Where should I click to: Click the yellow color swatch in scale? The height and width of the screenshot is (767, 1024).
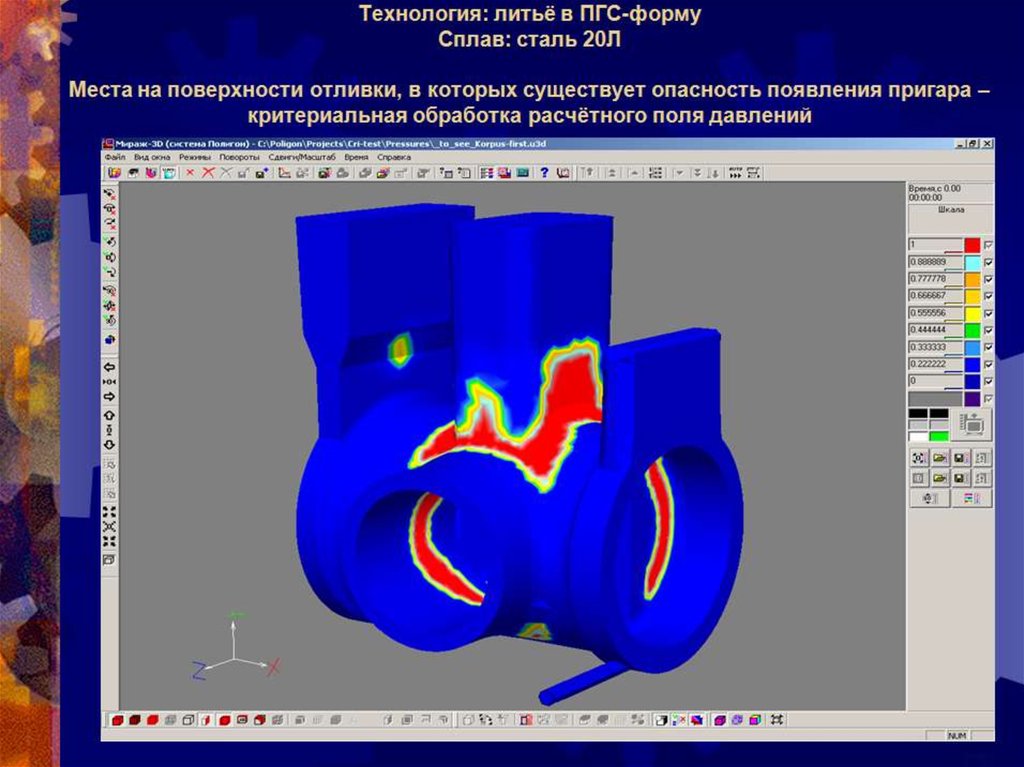tap(972, 313)
